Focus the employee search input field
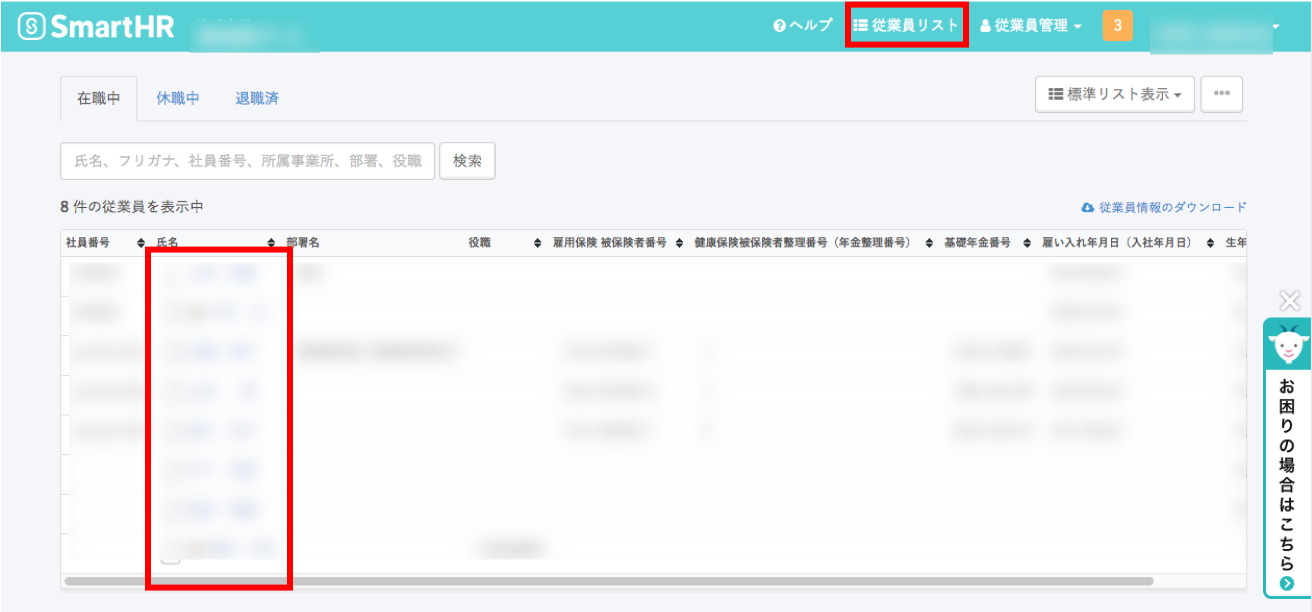 (x=248, y=160)
